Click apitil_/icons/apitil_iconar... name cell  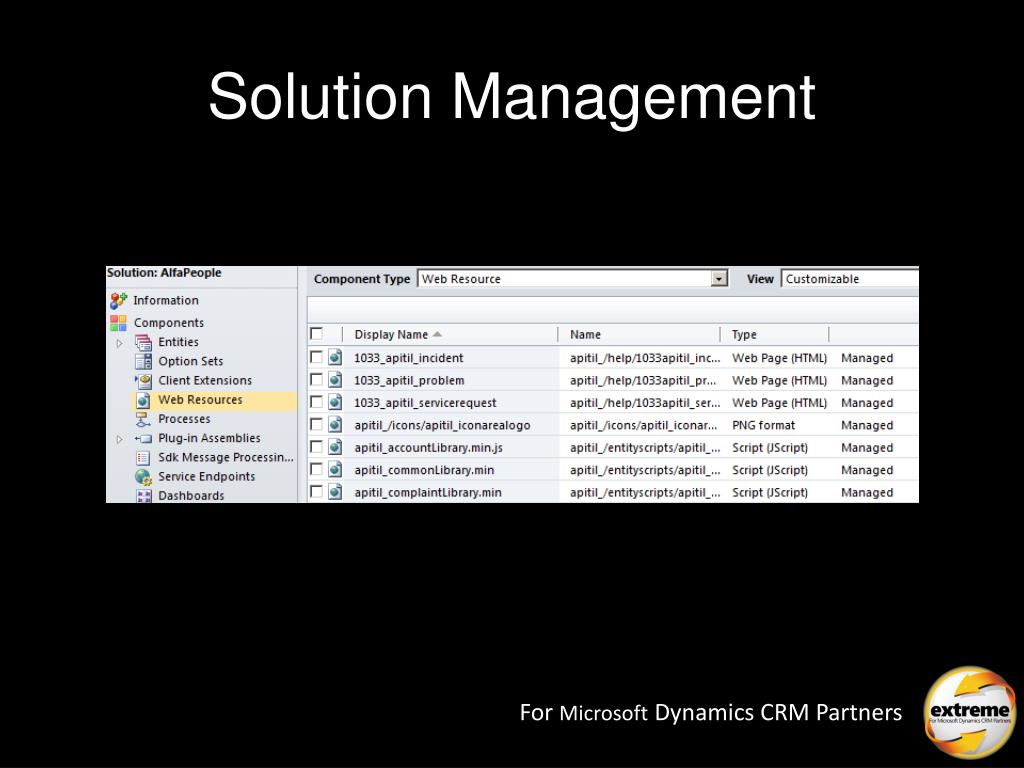pos(643,425)
